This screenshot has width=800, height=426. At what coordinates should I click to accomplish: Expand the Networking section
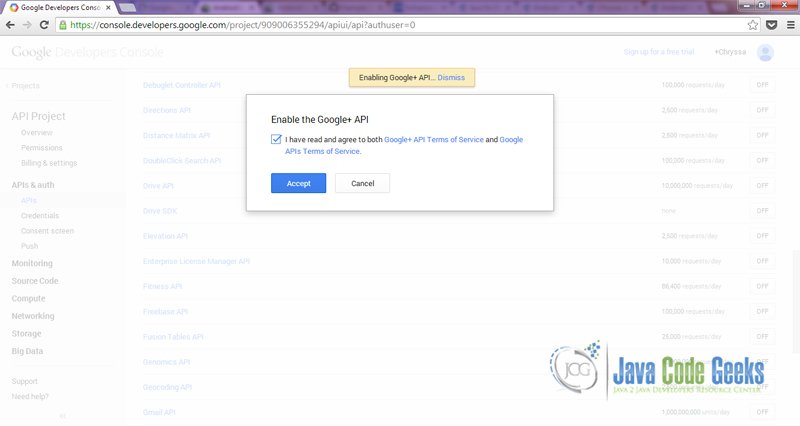click(33, 316)
